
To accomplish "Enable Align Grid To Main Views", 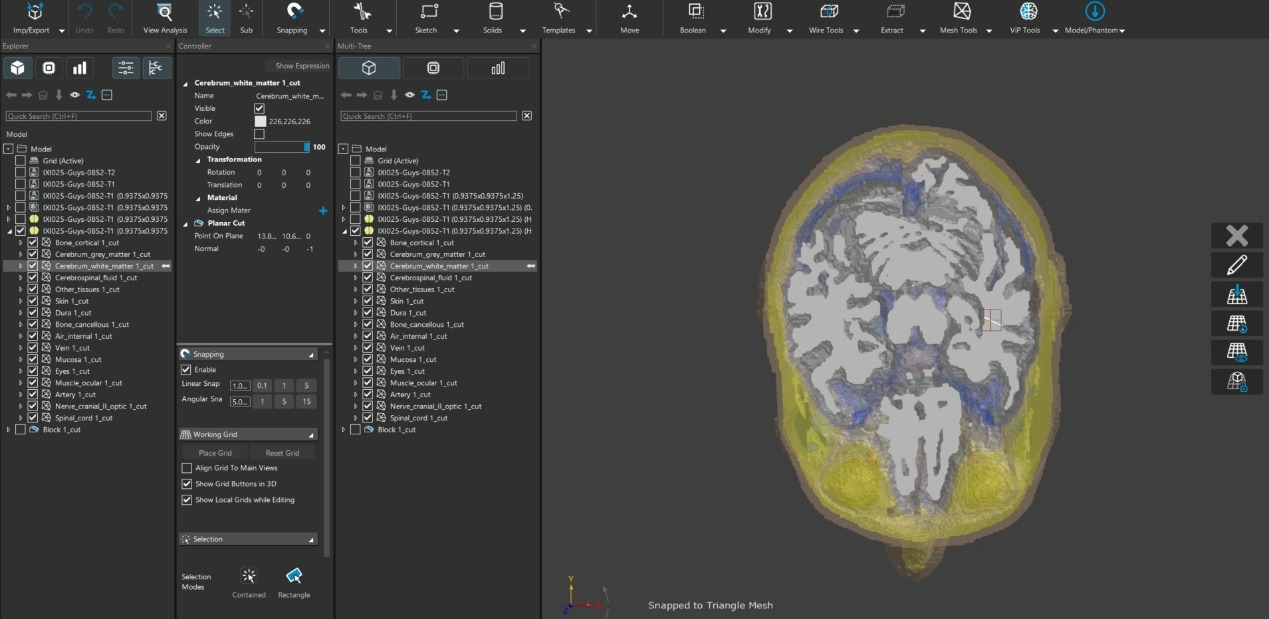I will (x=187, y=468).
